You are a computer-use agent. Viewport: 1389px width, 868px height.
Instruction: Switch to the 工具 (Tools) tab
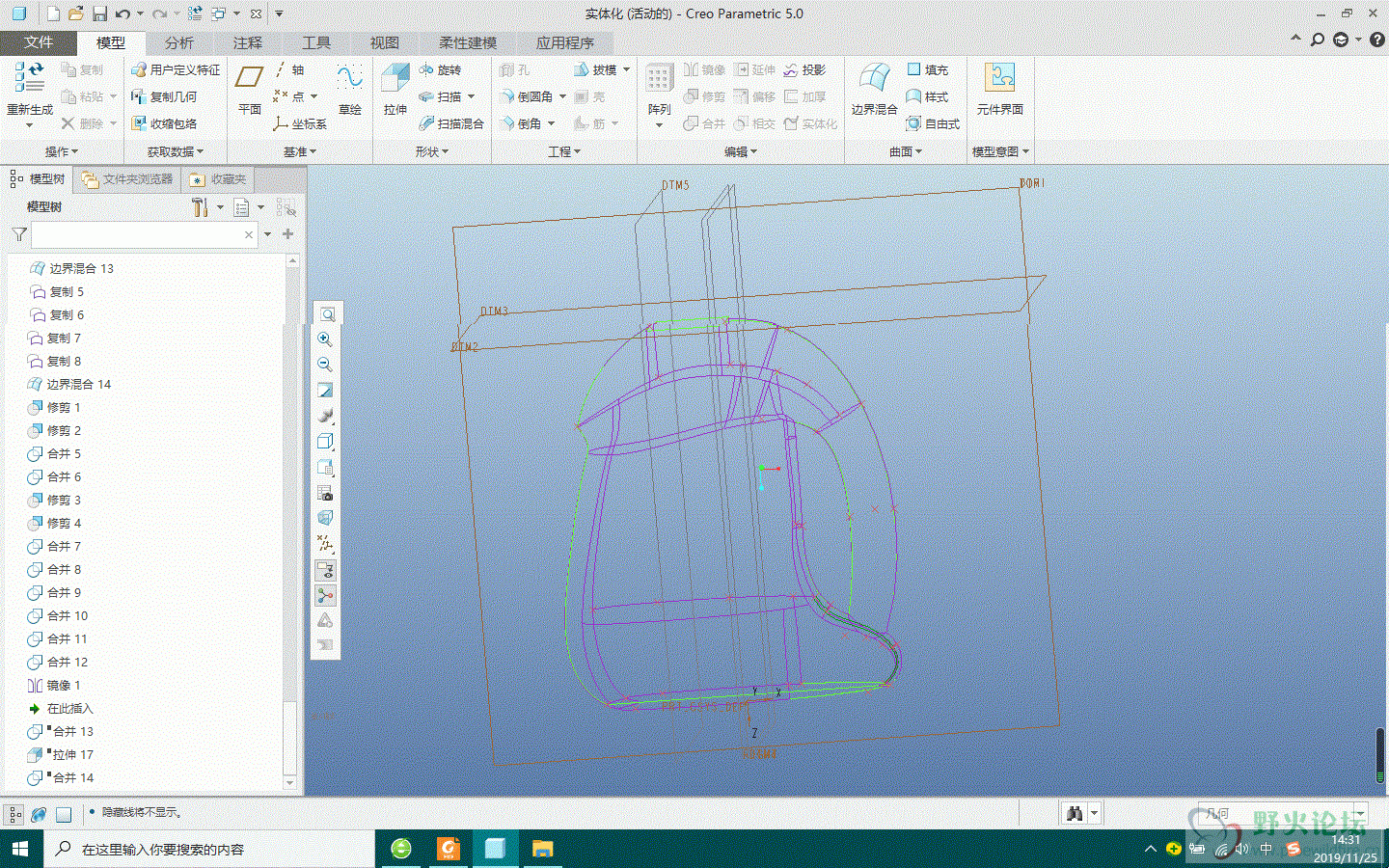(x=316, y=42)
